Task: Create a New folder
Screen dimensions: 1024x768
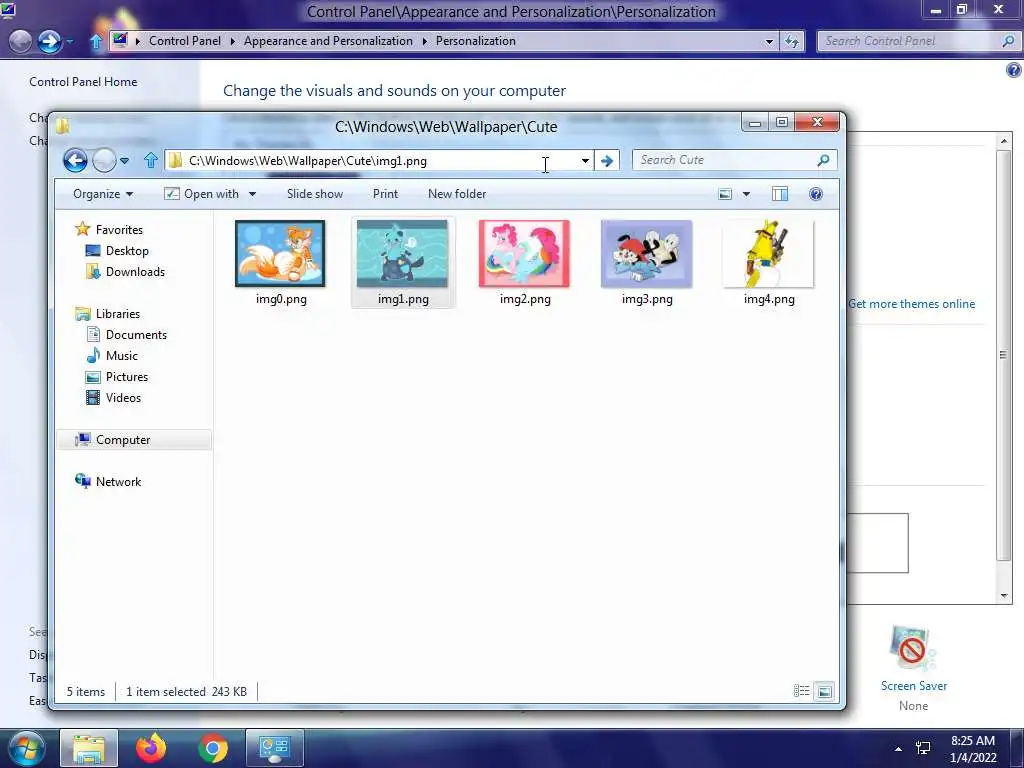Action: (457, 194)
